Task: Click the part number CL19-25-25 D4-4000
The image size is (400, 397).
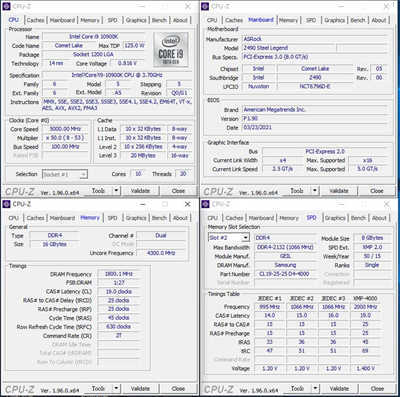Action: click(285, 274)
